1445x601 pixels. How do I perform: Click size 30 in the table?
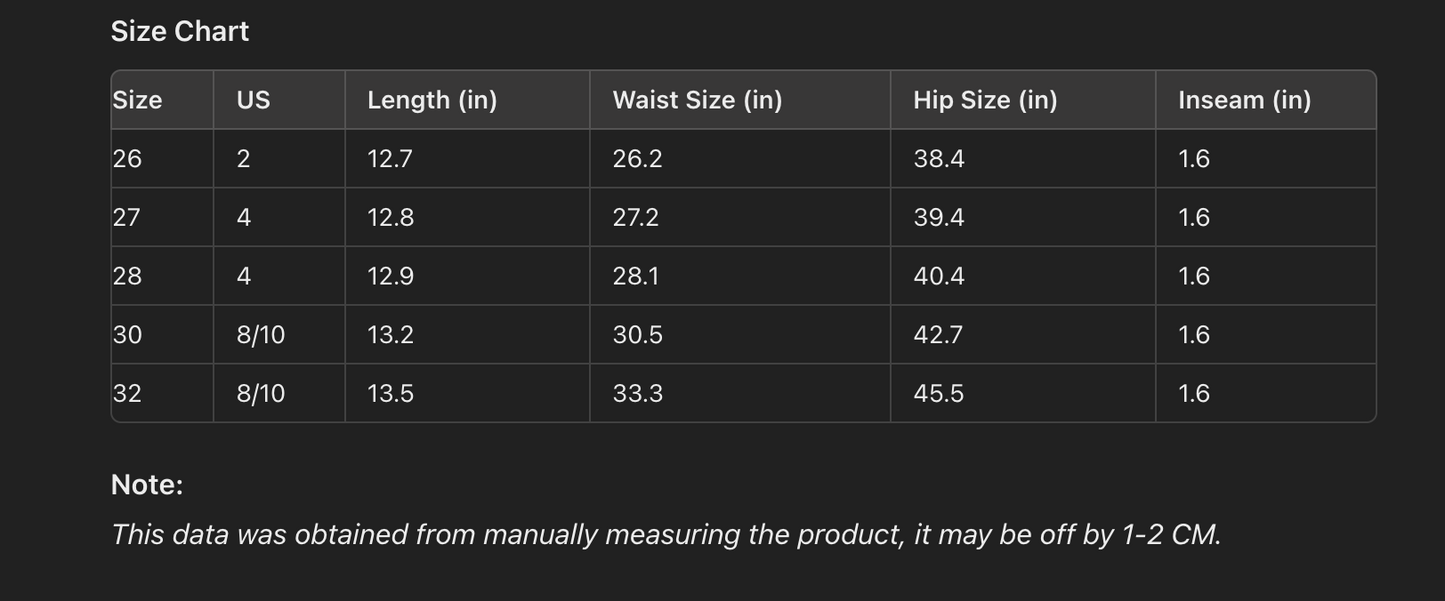[127, 335]
